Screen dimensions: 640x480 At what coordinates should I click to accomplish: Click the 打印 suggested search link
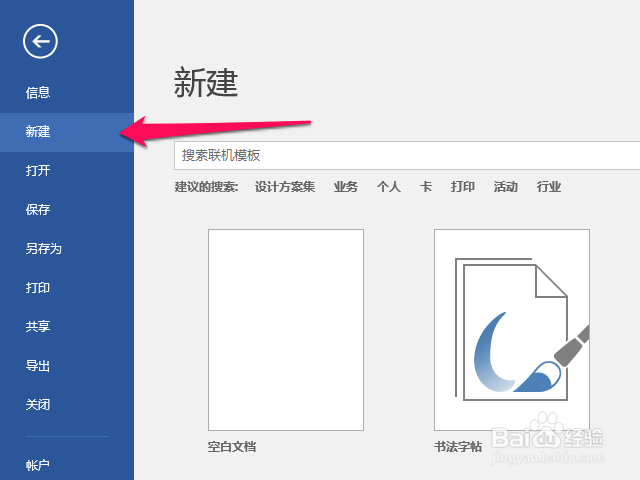(x=462, y=187)
